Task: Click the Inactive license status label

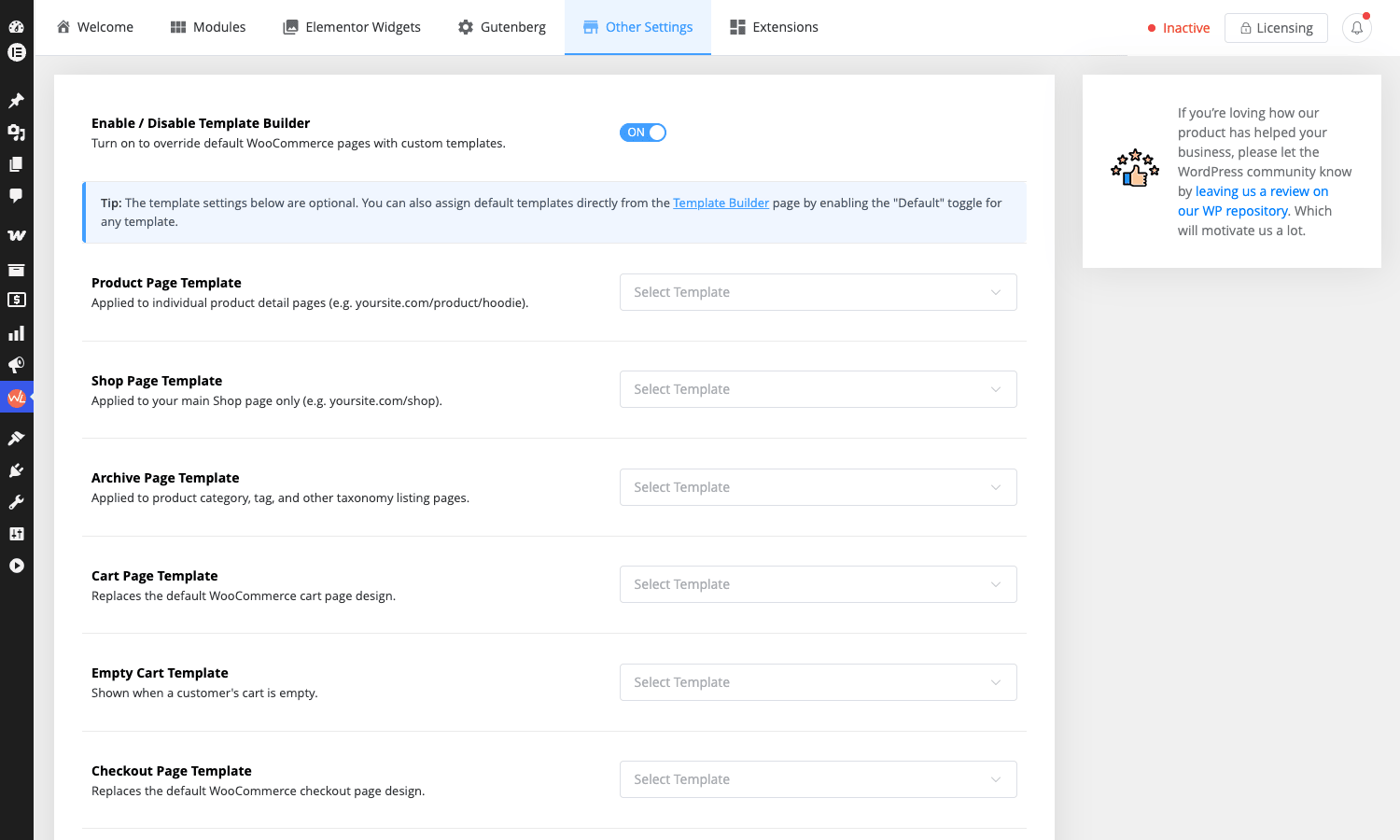Action: 1179,28
